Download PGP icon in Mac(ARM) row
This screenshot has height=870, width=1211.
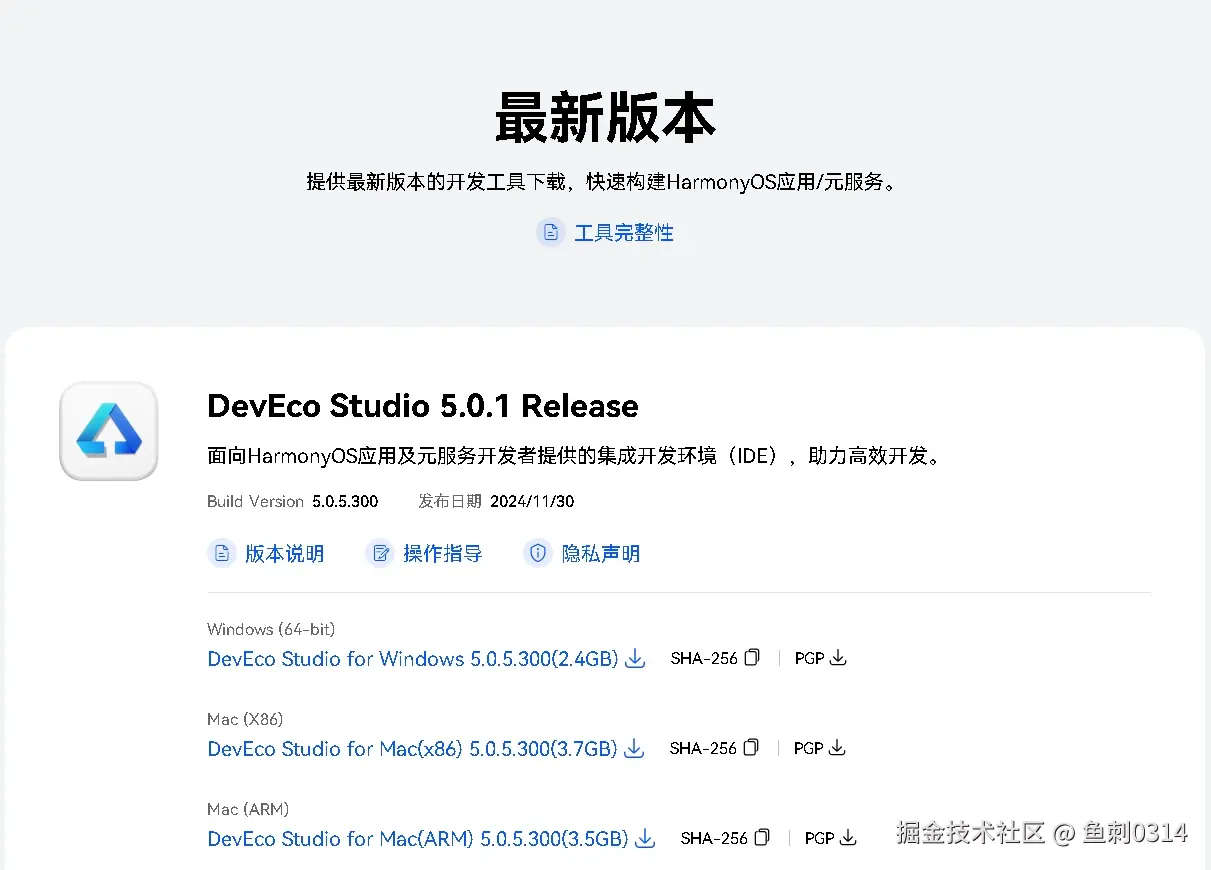tap(848, 838)
